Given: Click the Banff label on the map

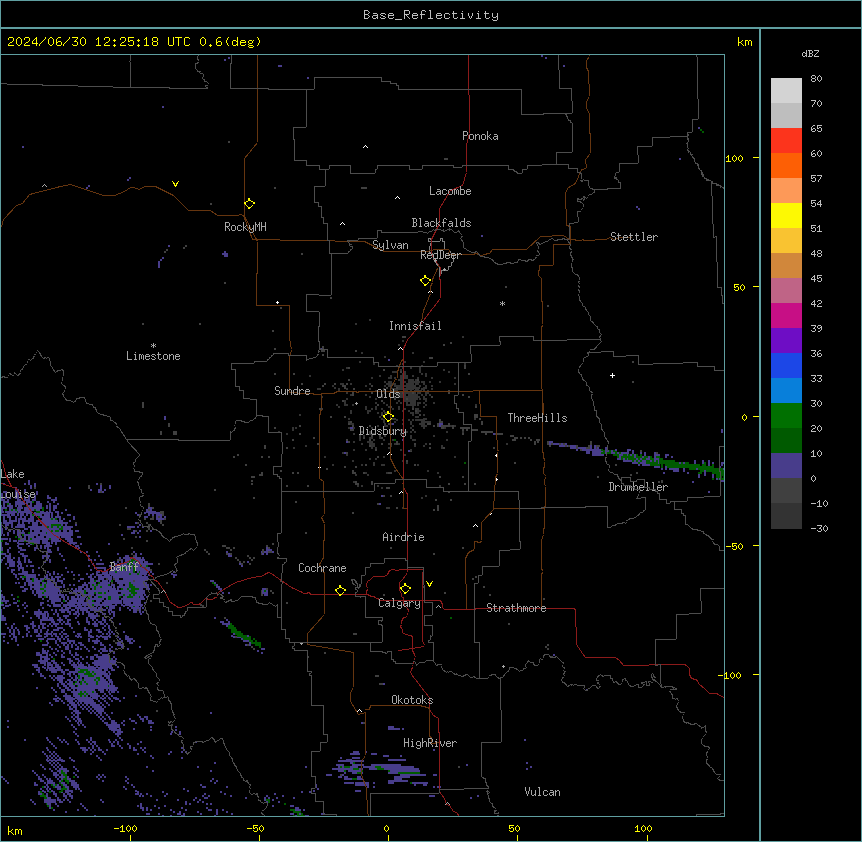Looking at the screenshot, I should [124, 567].
